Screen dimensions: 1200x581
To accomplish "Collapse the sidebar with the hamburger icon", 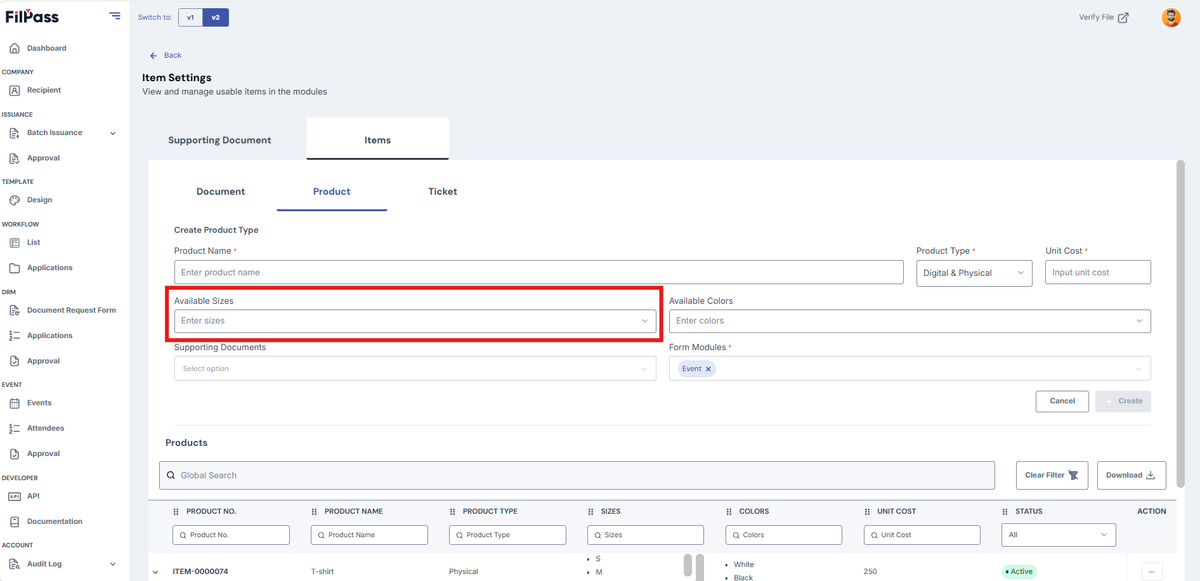I will click(115, 16).
